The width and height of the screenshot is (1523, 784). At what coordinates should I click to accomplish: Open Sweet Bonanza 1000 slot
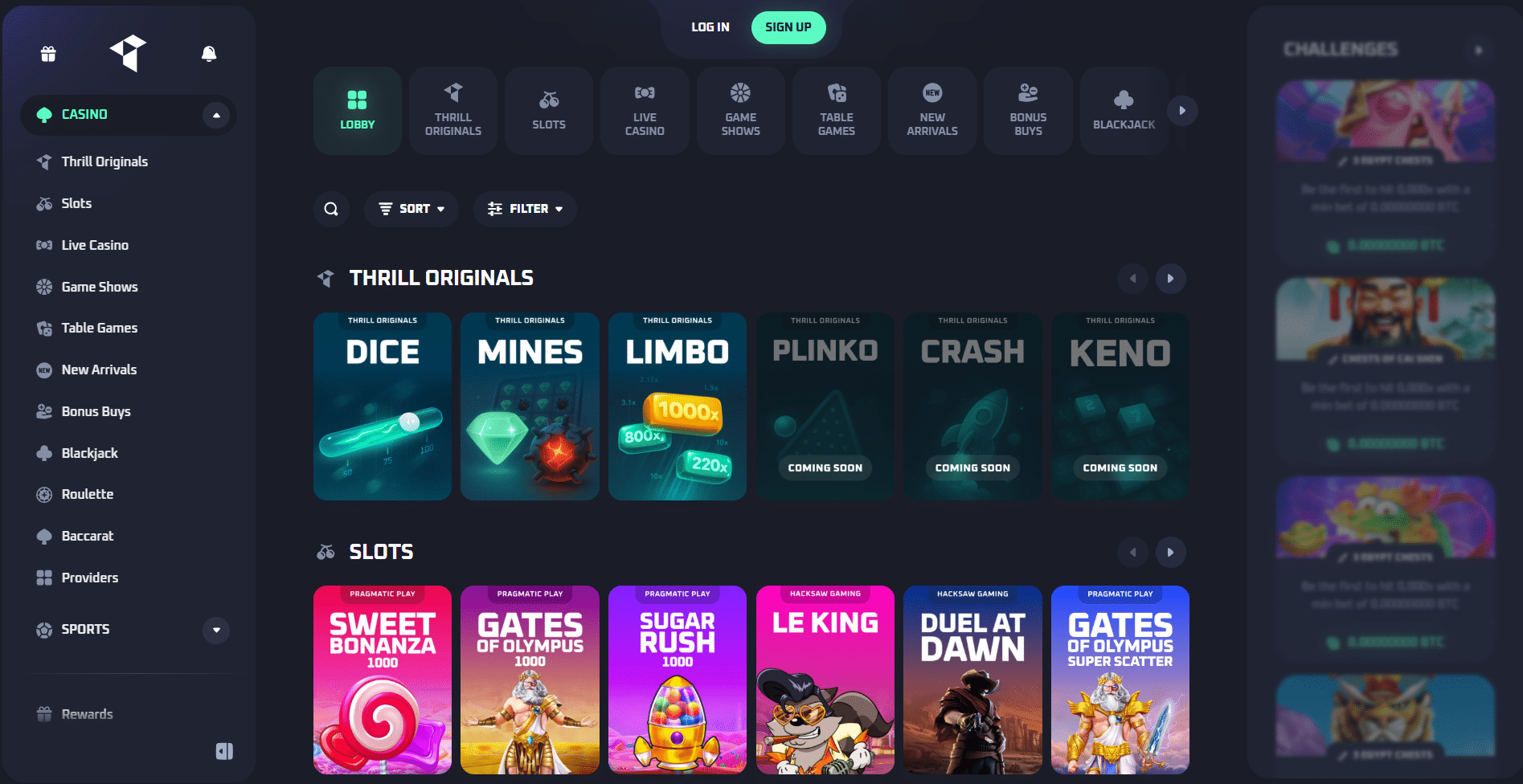(383, 680)
